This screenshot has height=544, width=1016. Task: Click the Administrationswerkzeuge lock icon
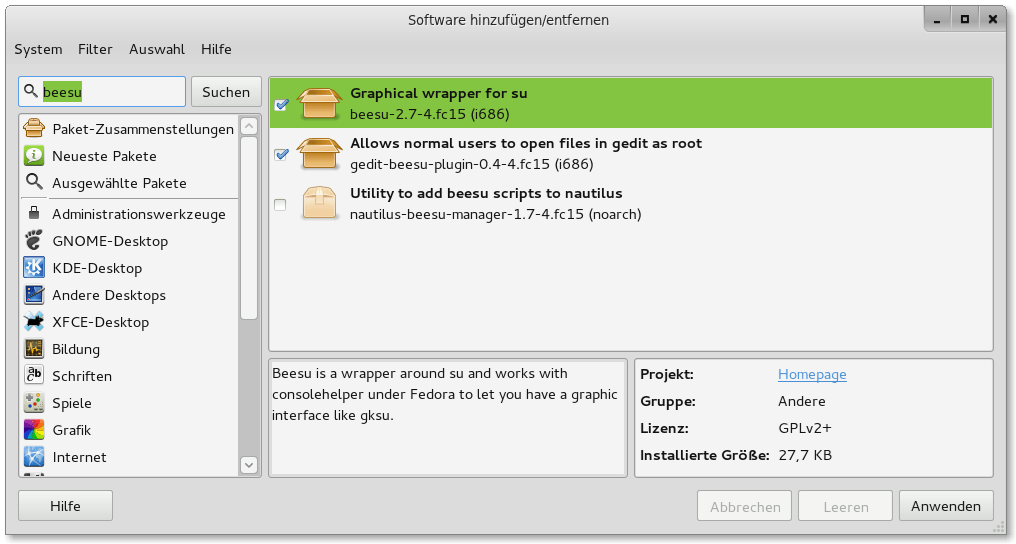34,212
